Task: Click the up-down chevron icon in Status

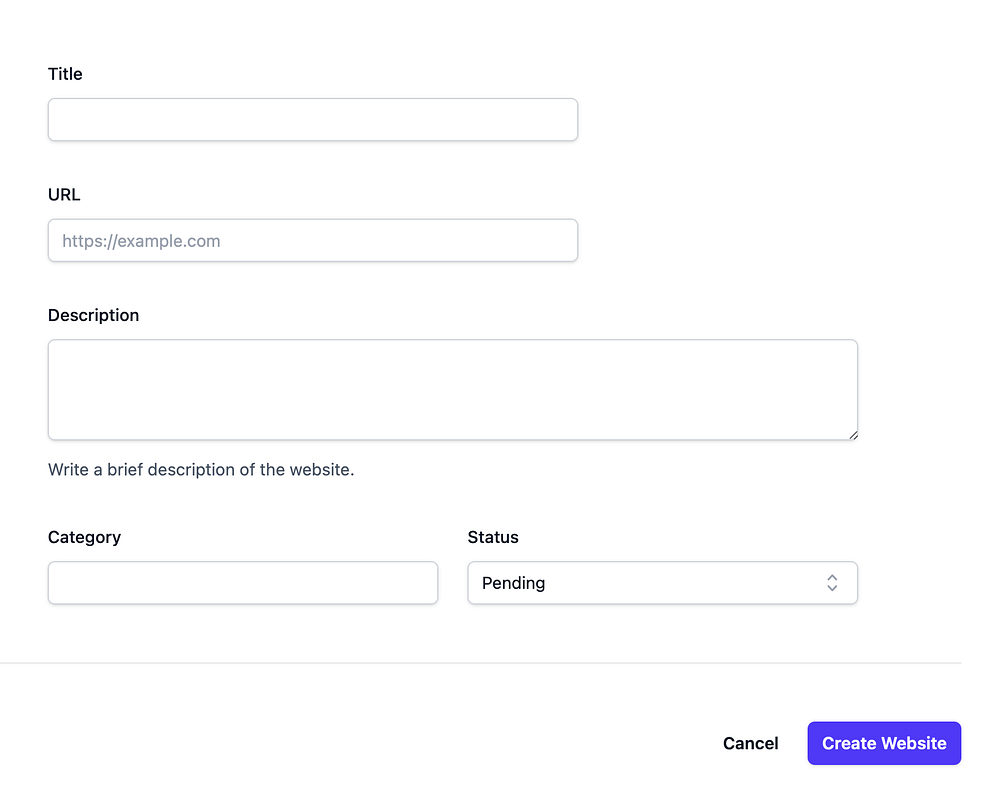Action: [831, 583]
